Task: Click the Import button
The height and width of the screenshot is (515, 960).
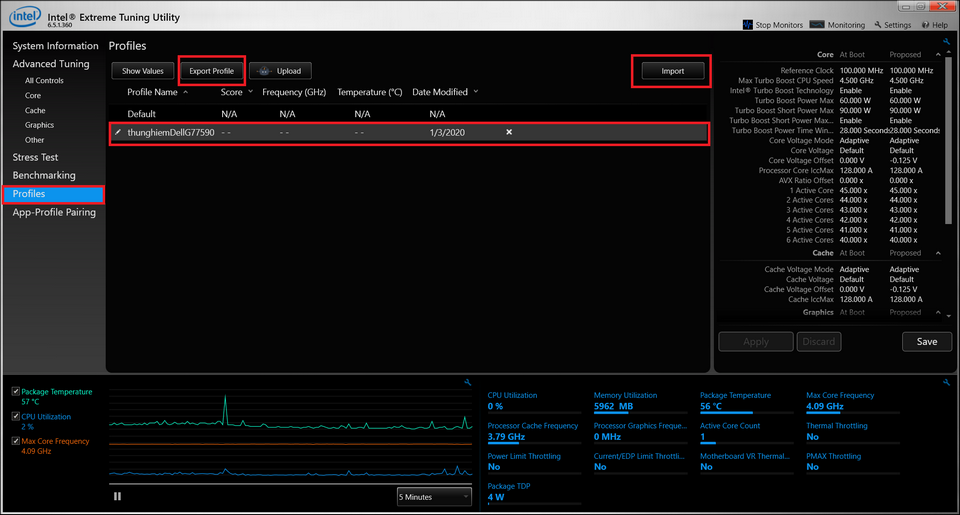Action: 672,71
